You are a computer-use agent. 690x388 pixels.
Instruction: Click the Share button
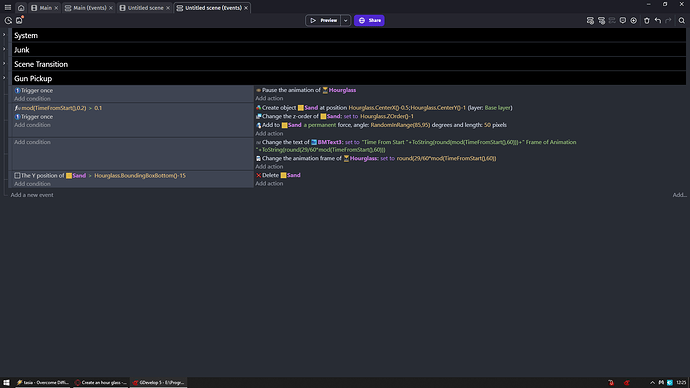[369, 20]
